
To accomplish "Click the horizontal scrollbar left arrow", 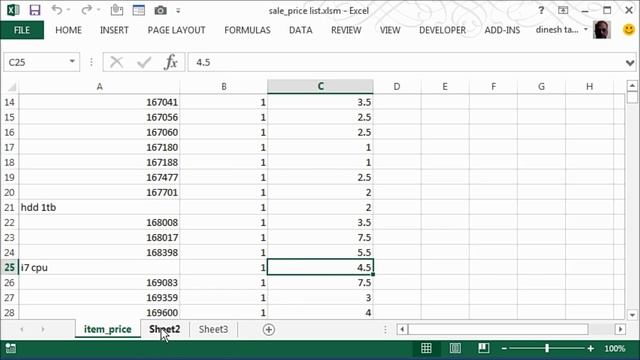I will click(402, 329).
